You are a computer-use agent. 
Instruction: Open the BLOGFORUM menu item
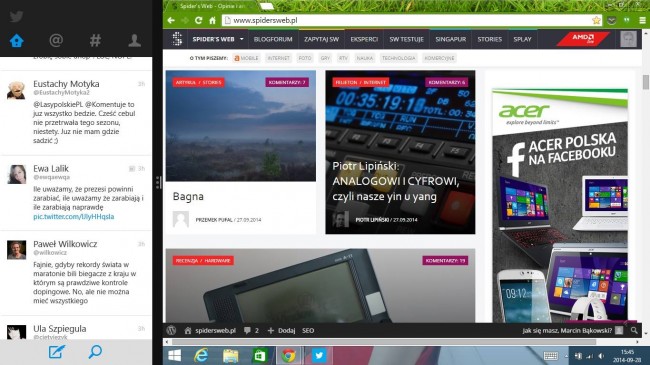point(273,39)
